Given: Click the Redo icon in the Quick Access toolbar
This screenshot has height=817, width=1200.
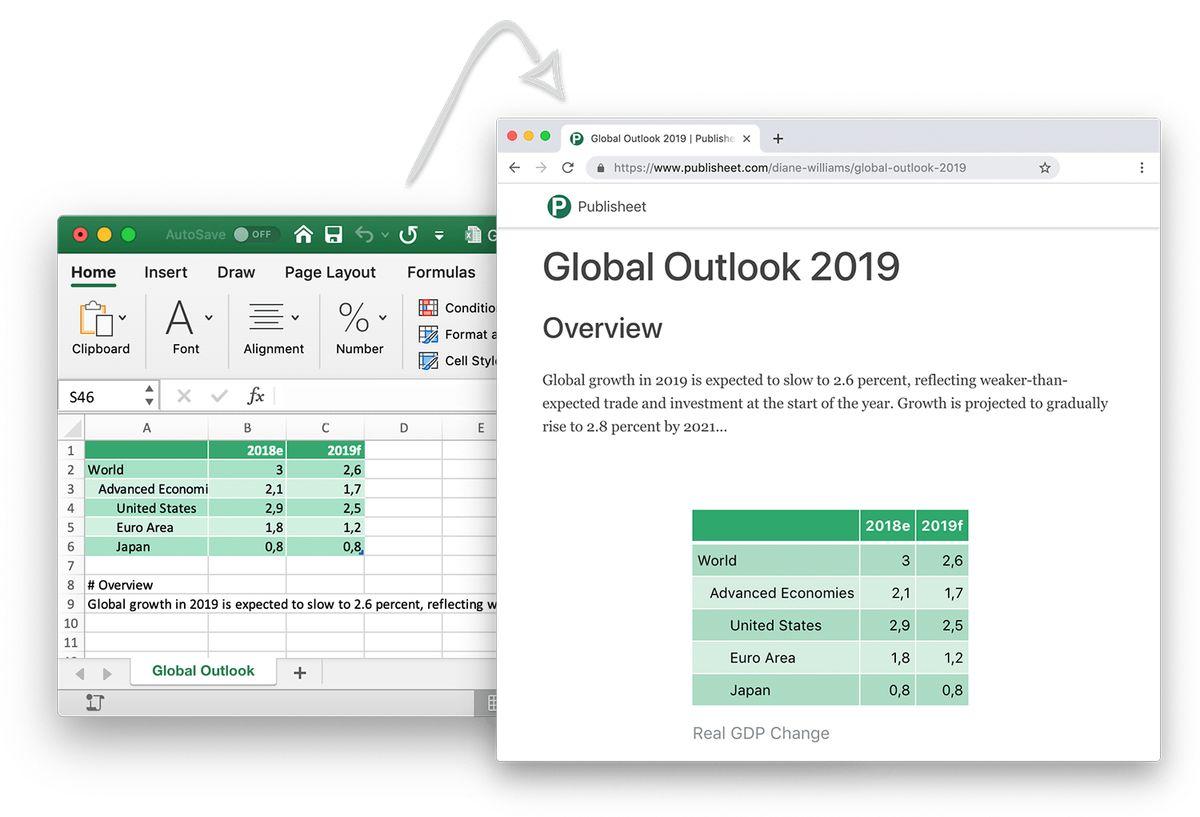Looking at the screenshot, I should pos(407,234).
